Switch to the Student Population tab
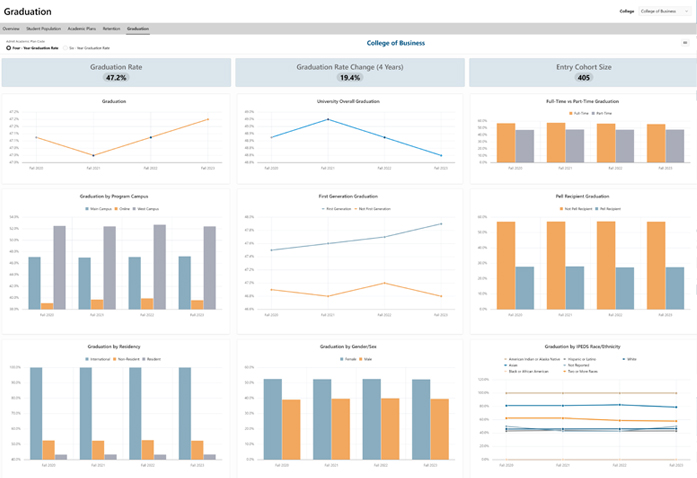 pyautogui.click(x=44, y=28)
